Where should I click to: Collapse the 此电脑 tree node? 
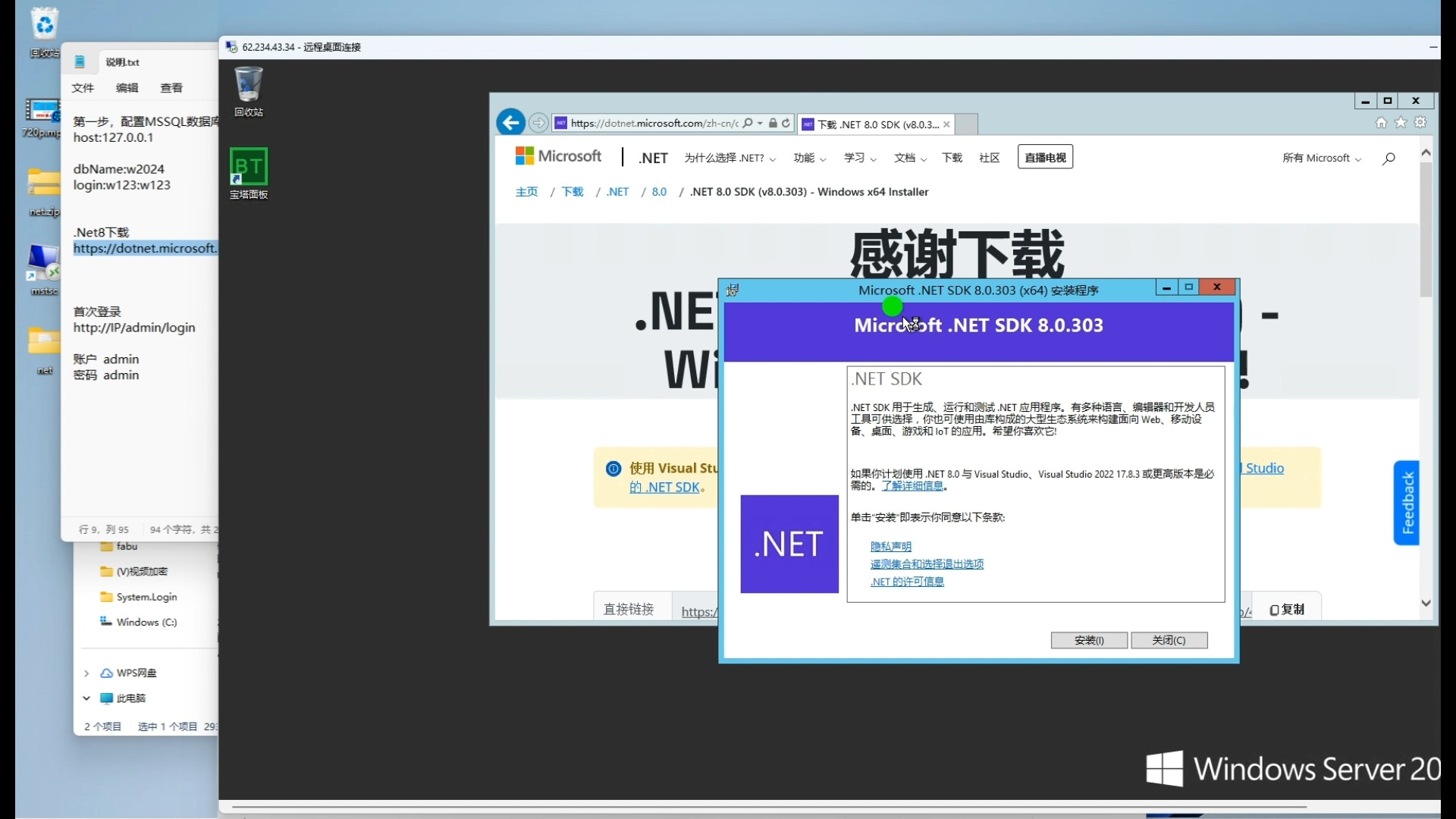coord(86,698)
